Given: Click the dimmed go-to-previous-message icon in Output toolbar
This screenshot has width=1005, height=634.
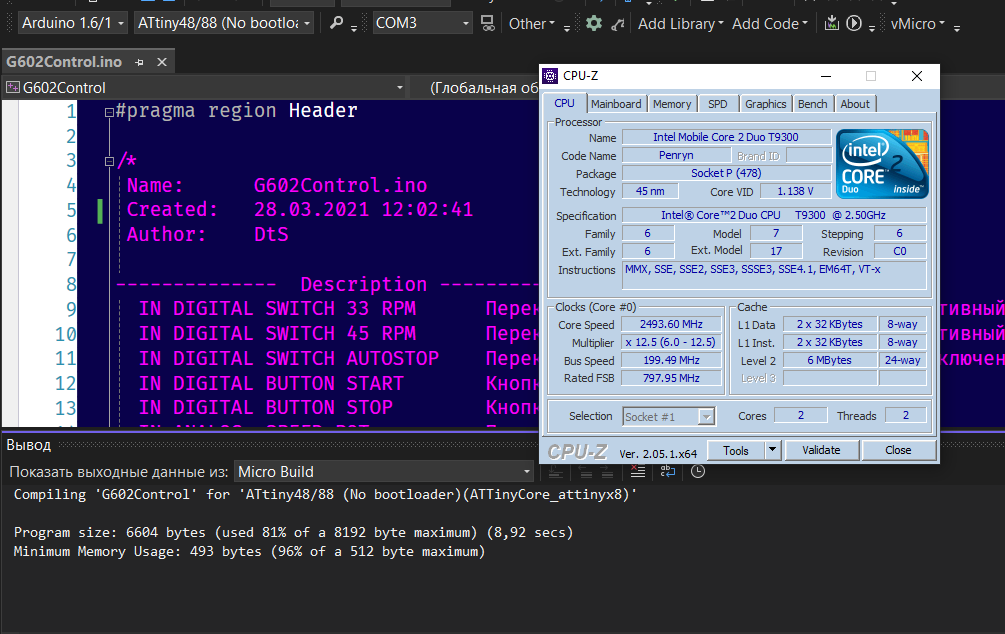Looking at the screenshot, I should pyautogui.click(x=585, y=472).
